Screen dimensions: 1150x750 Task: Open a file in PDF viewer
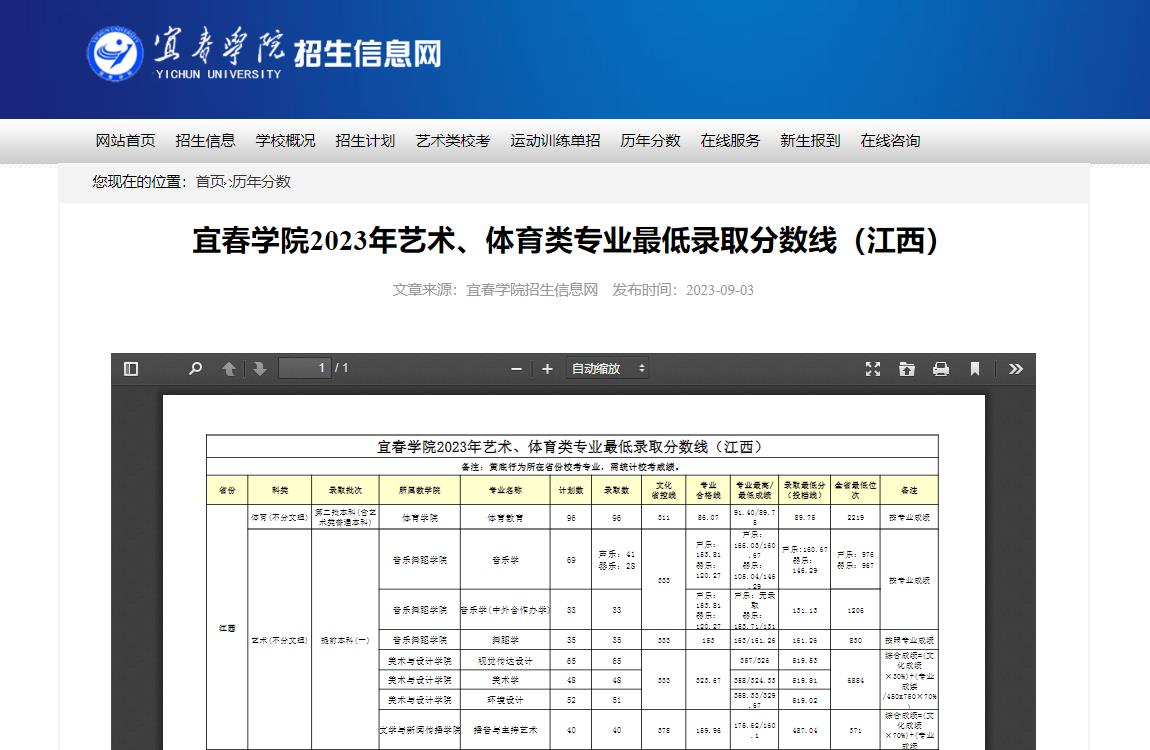[x=907, y=369]
